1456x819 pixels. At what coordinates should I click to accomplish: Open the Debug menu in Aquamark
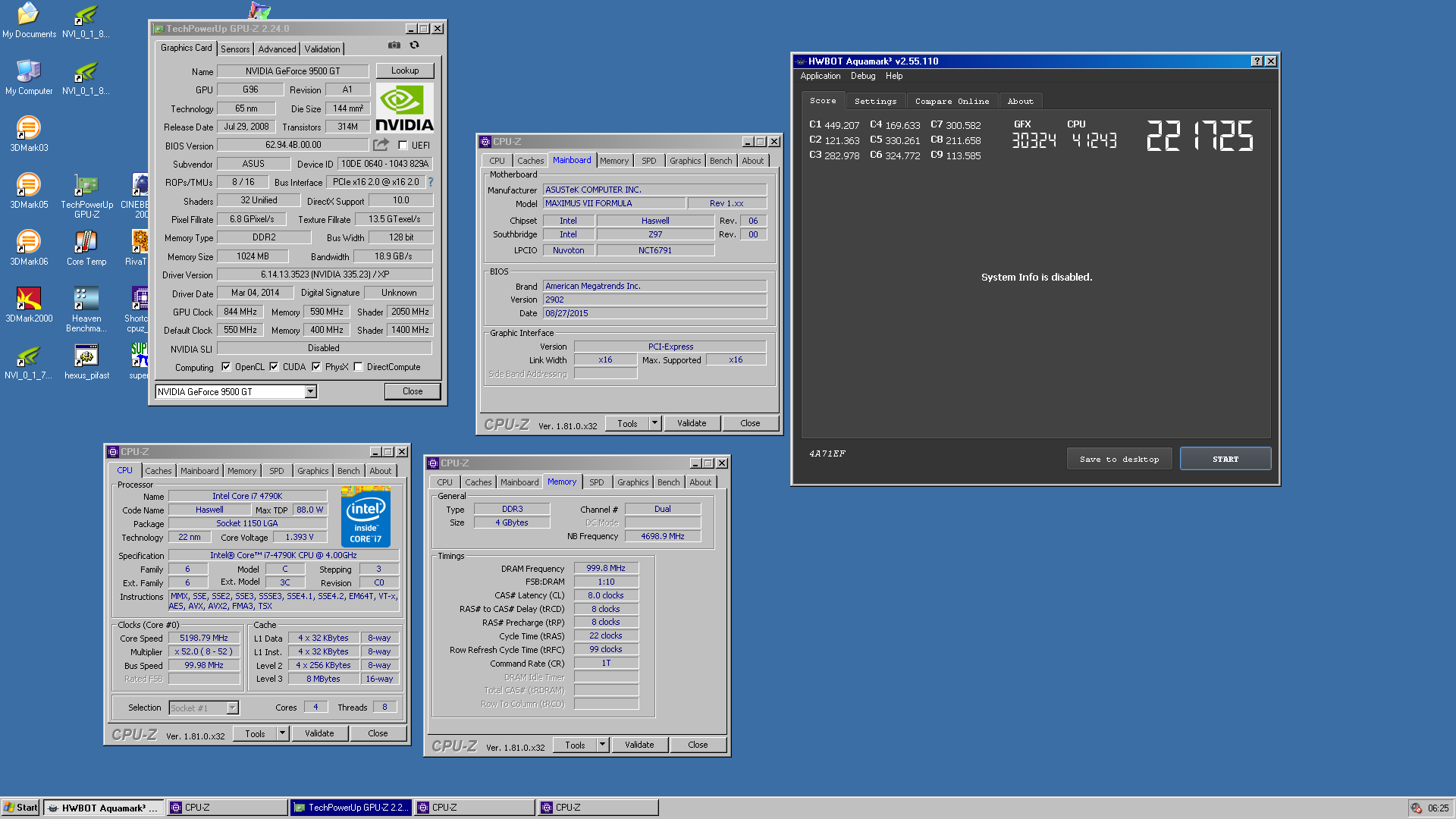[x=862, y=76]
